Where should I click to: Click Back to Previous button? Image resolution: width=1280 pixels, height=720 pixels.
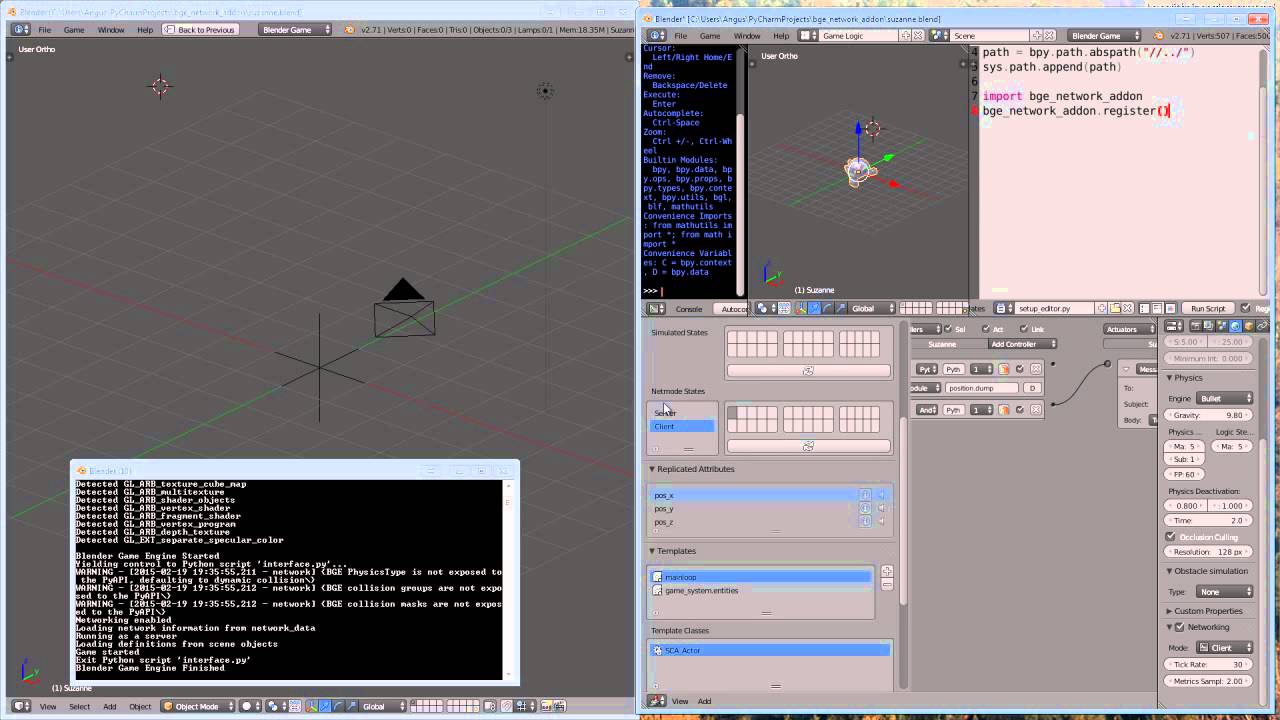coord(200,30)
